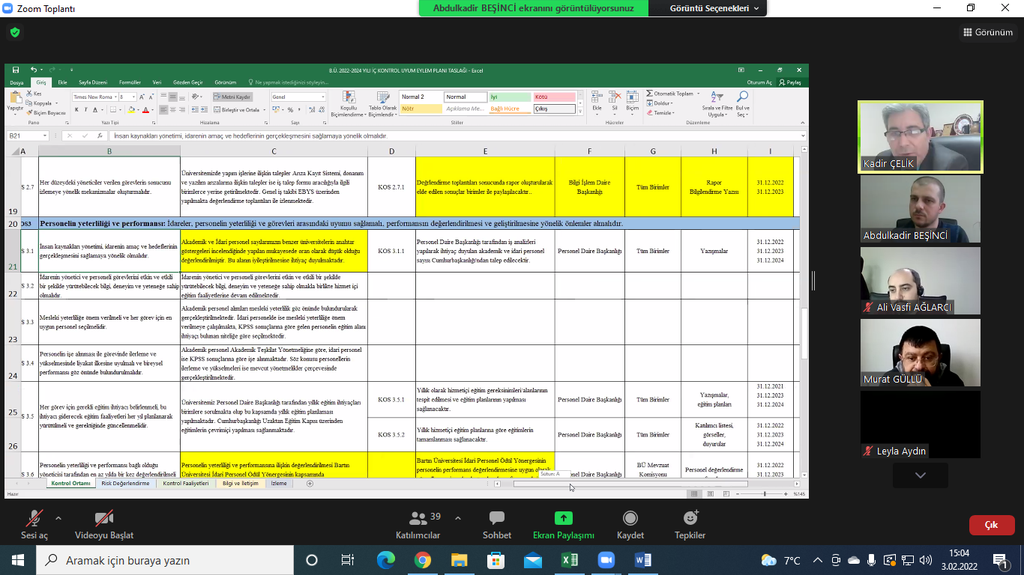Open Excel from the Windows taskbar
This screenshot has height=575, width=1024.
(x=568, y=560)
